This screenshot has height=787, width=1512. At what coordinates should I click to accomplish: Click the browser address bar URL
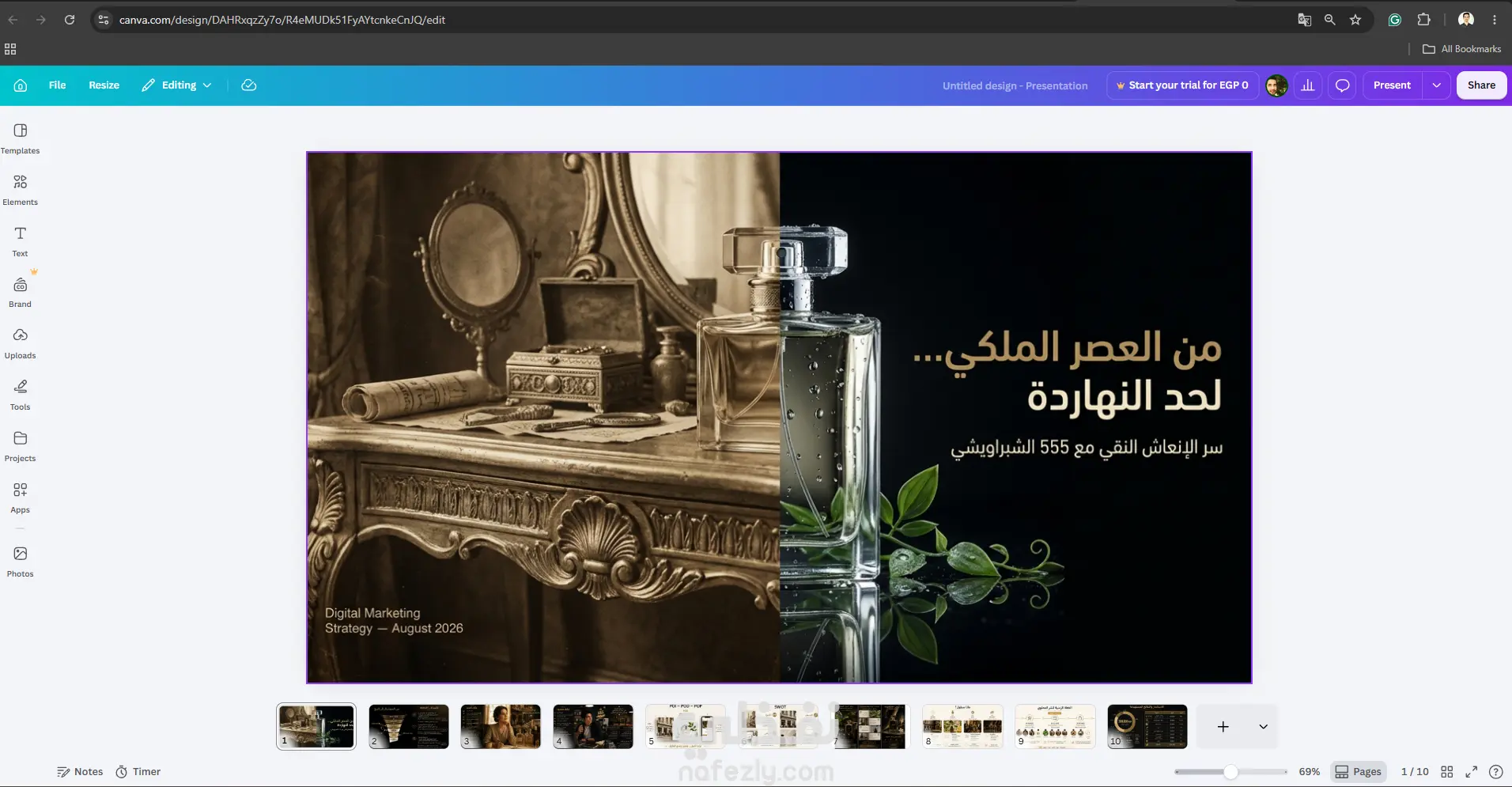[x=282, y=20]
